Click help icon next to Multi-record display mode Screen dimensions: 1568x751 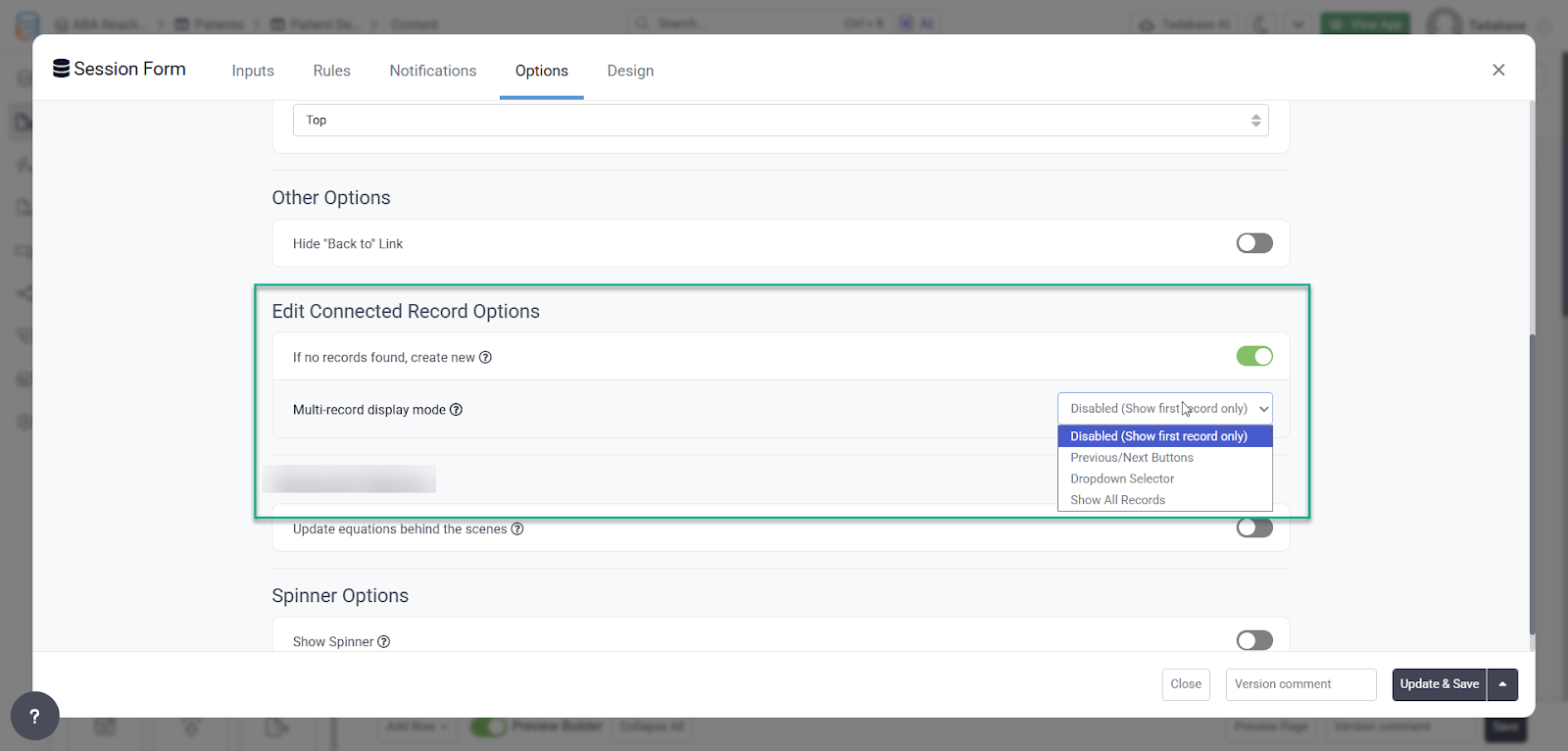[x=456, y=410]
